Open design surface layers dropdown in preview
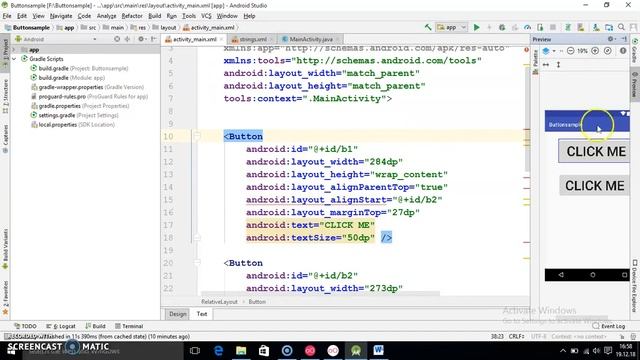The width and height of the screenshot is (640, 360). [549, 51]
